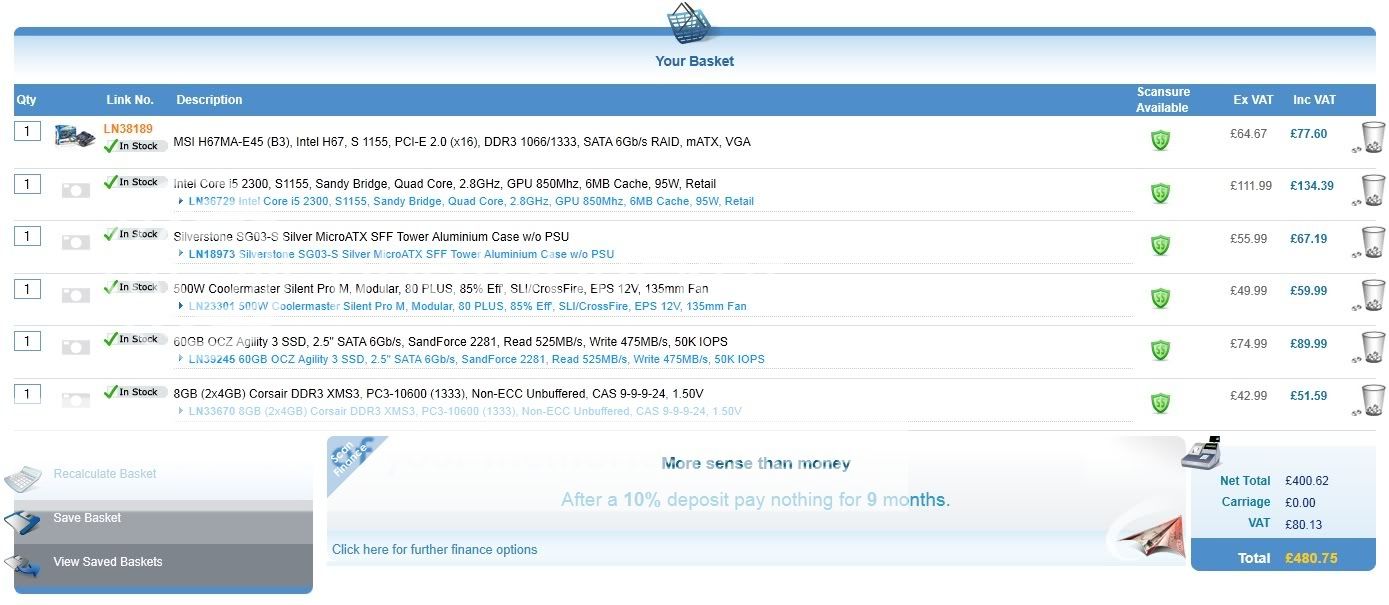Open View Saved Baskets

[107, 562]
